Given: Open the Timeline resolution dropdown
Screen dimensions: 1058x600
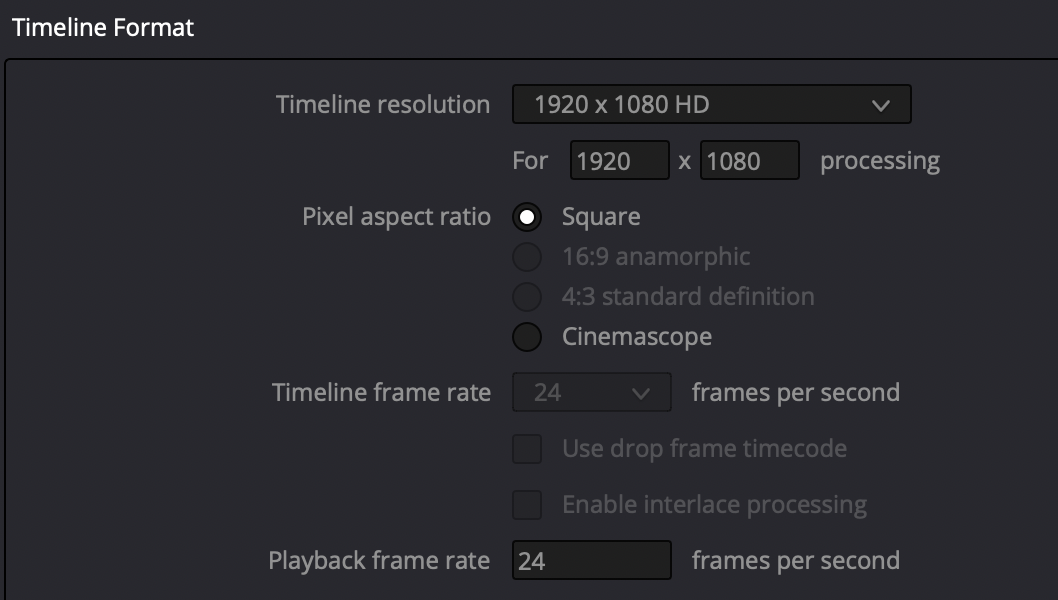Looking at the screenshot, I should tap(710, 104).
